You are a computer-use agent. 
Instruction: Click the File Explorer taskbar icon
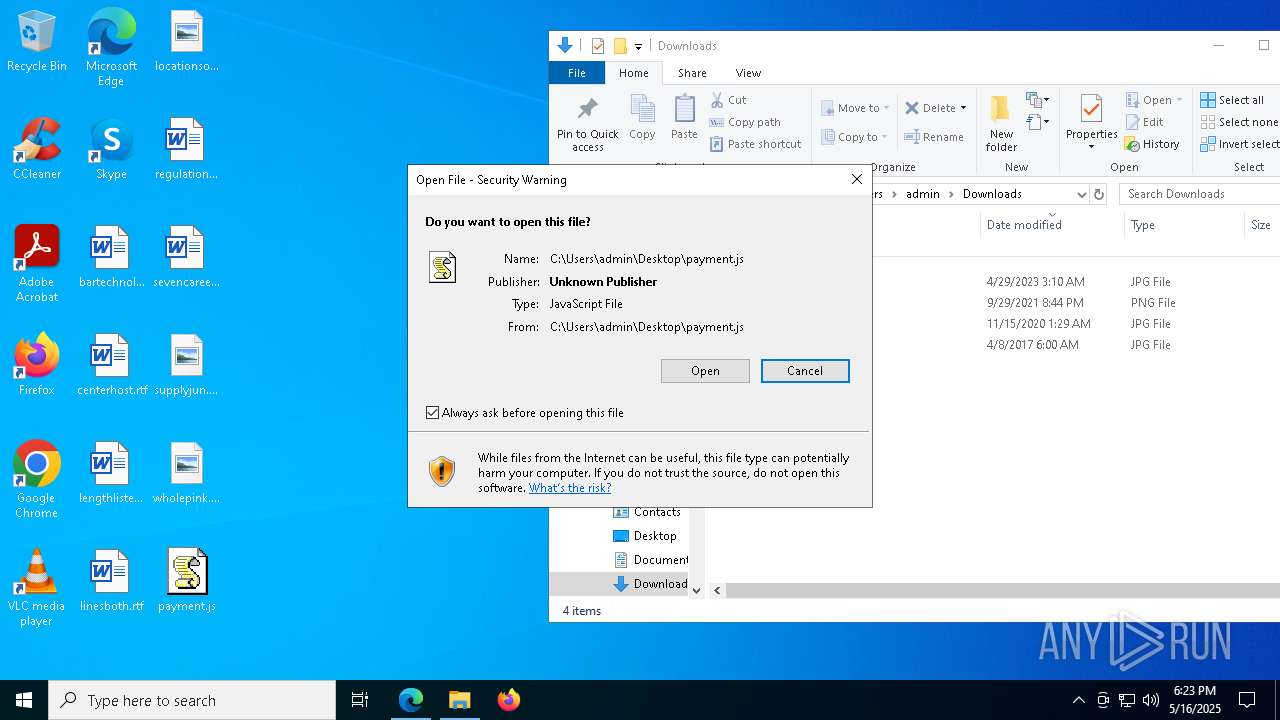(x=460, y=700)
